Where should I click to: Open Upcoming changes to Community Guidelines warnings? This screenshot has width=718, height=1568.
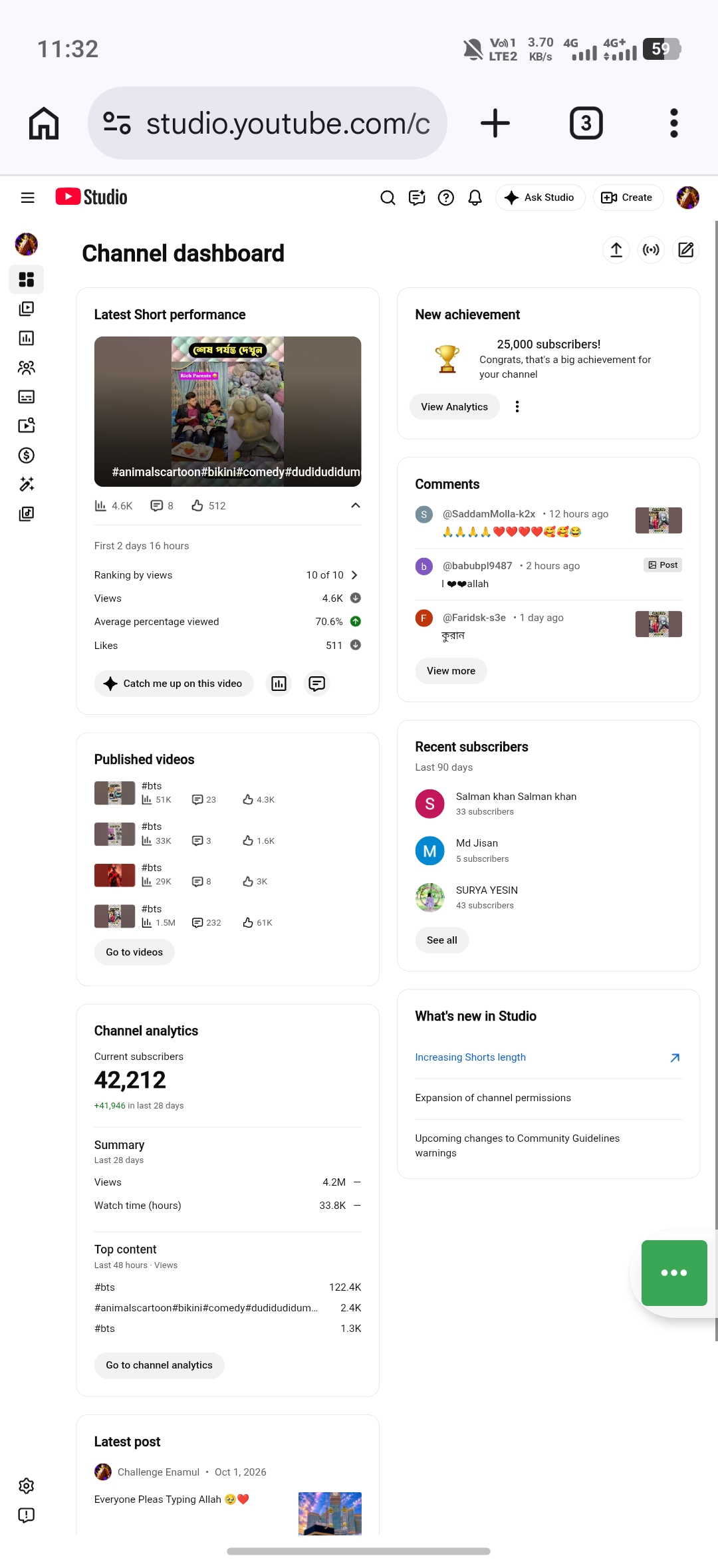pos(517,1146)
